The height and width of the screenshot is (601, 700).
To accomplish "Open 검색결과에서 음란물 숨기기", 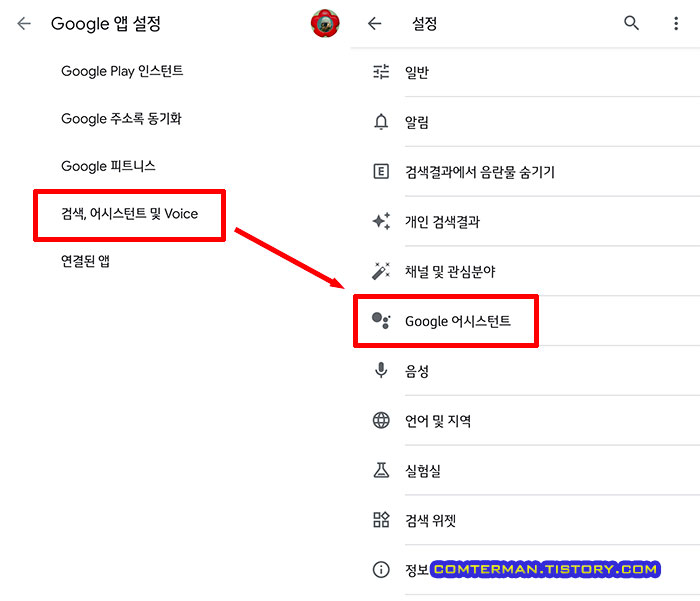I will (525, 171).
